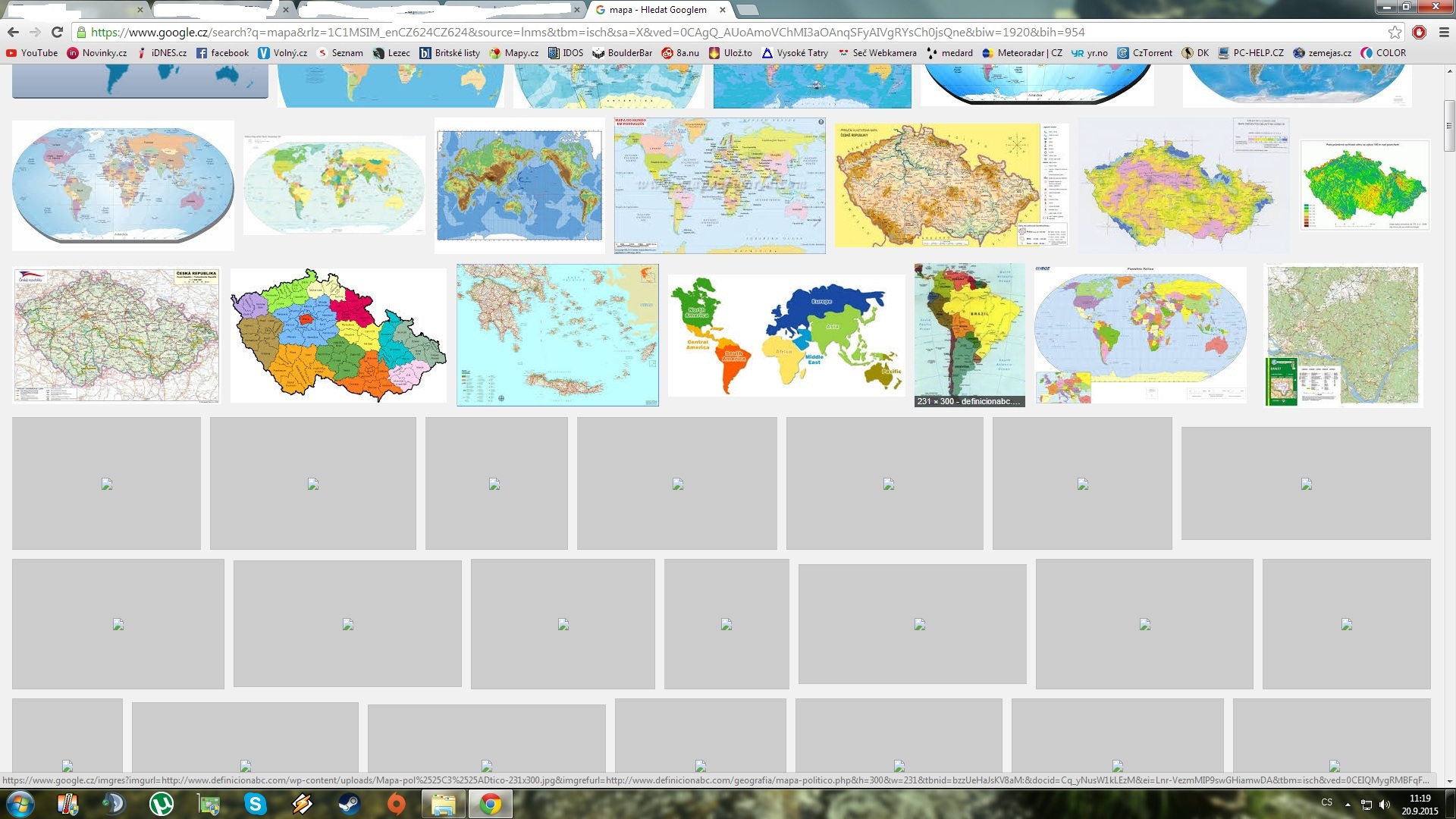This screenshot has width=1456, height=819.
Task: Open the facebook bookmark
Action: pyautogui.click(x=222, y=53)
